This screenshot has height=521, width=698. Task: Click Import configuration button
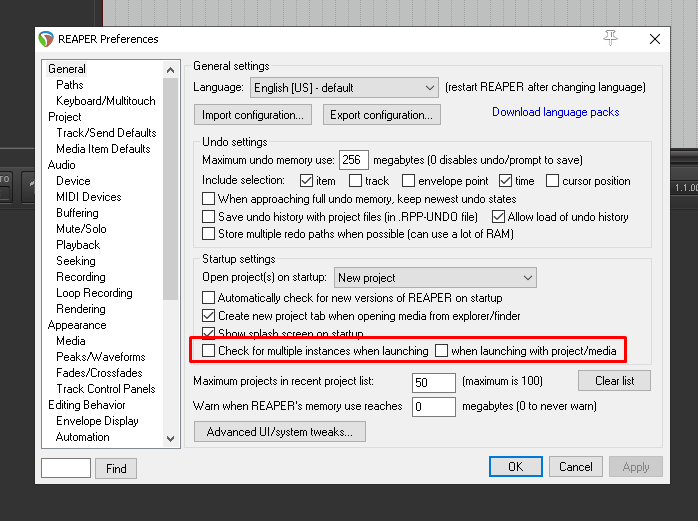click(x=253, y=115)
